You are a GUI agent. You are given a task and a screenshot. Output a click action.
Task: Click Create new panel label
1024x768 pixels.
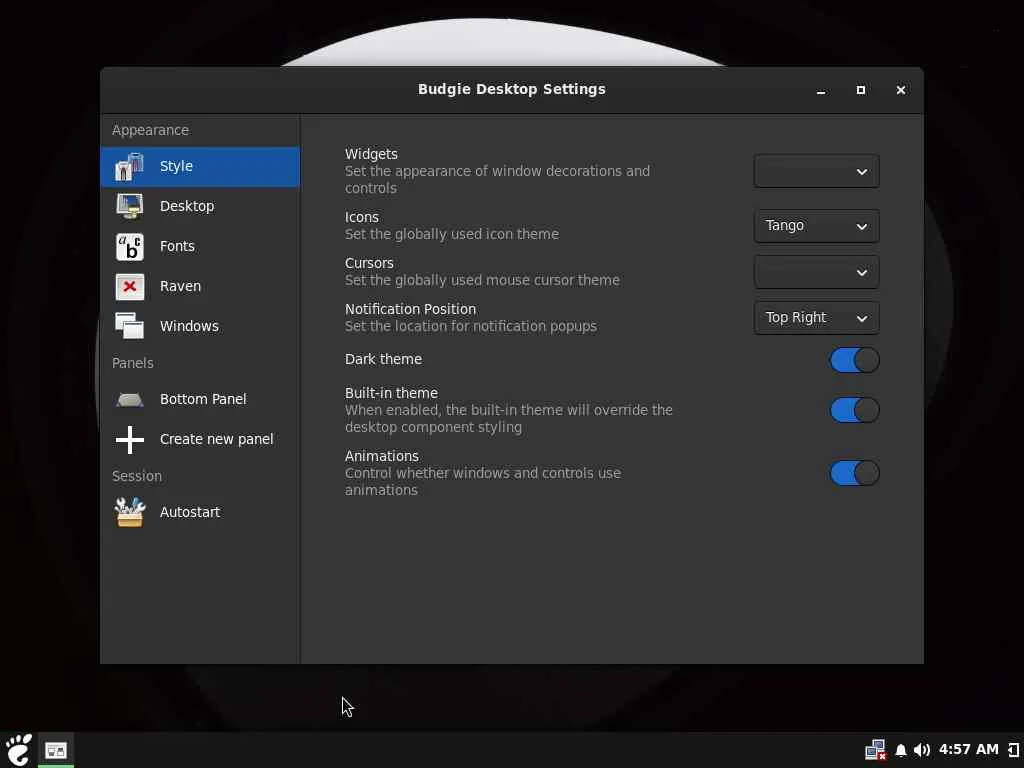coord(216,439)
